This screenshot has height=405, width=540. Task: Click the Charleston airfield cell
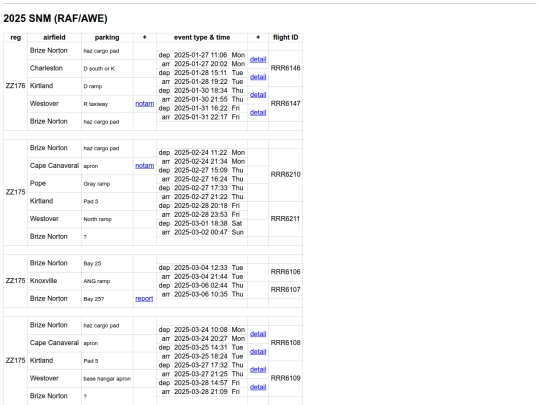point(54,68)
